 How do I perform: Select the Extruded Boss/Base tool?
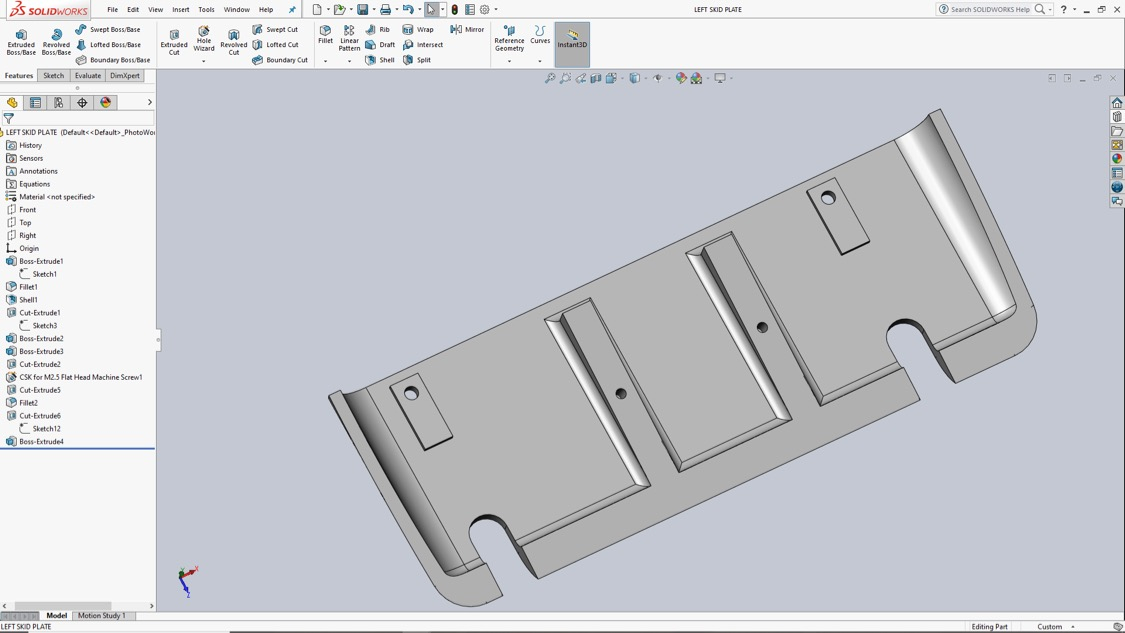pos(21,42)
